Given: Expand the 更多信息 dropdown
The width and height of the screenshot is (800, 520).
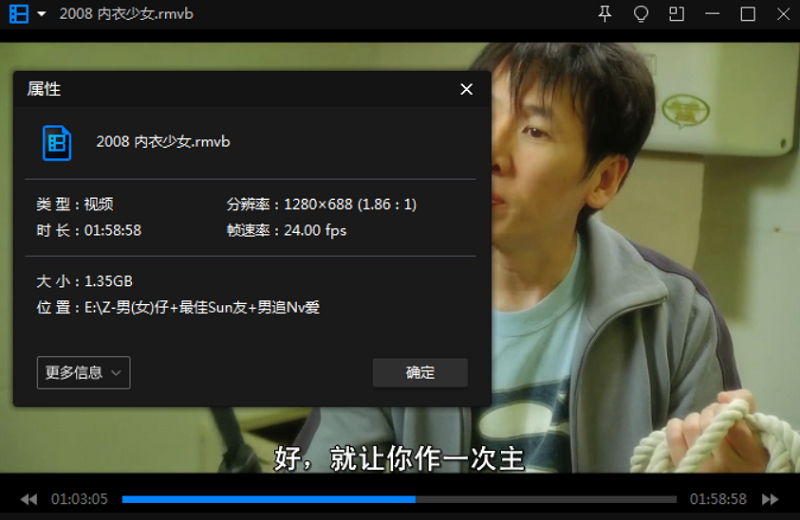Looking at the screenshot, I should [84, 373].
